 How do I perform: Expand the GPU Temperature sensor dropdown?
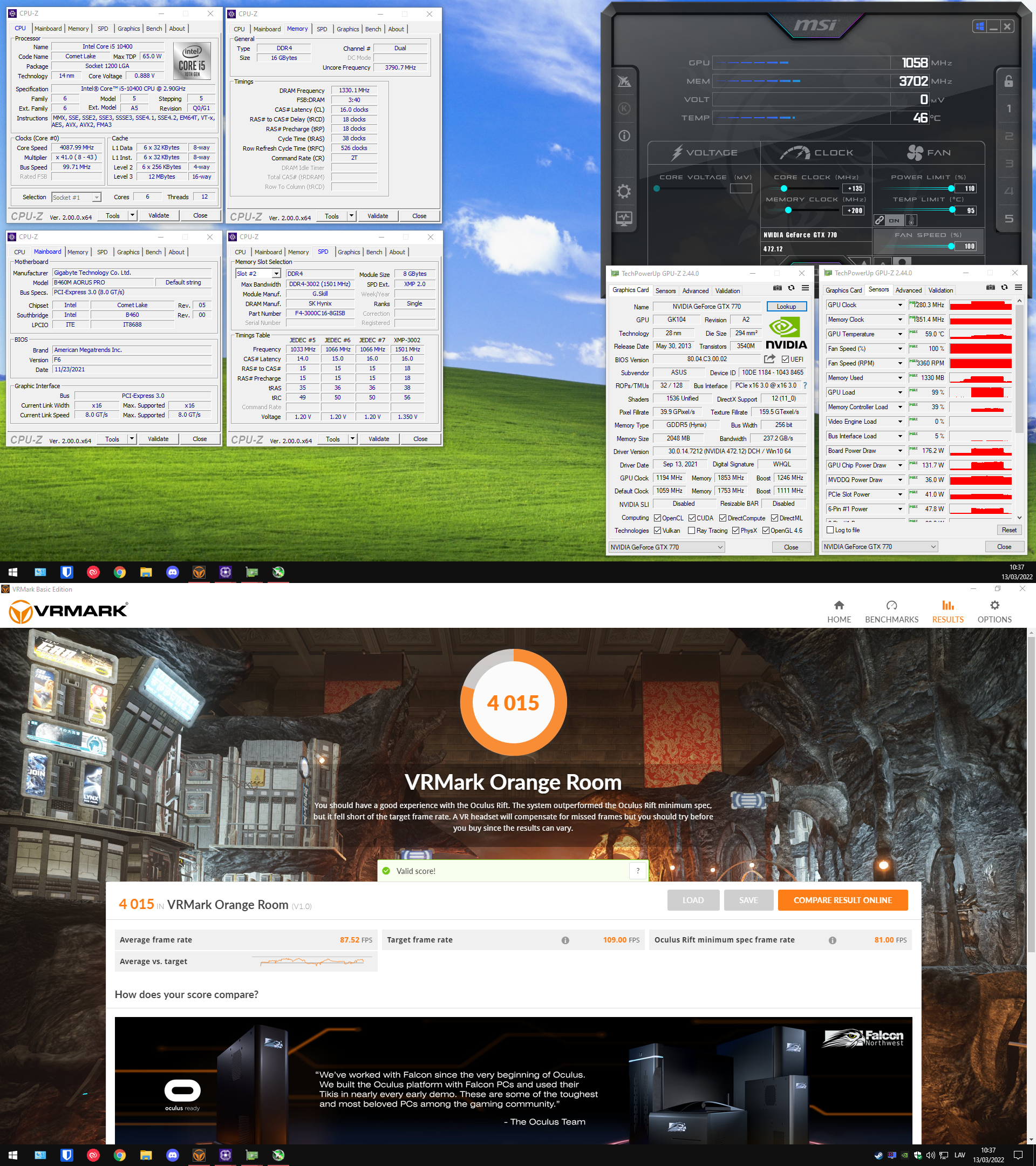pyautogui.click(x=901, y=334)
